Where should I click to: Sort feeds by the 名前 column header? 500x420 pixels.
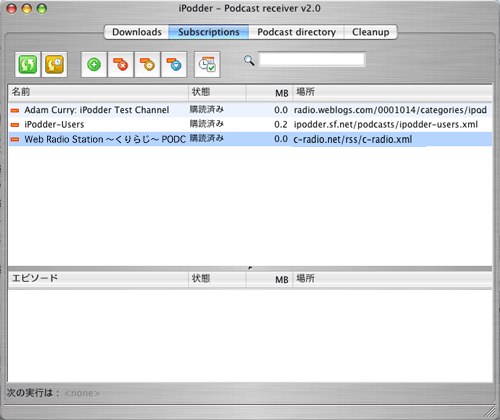[x=98, y=92]
